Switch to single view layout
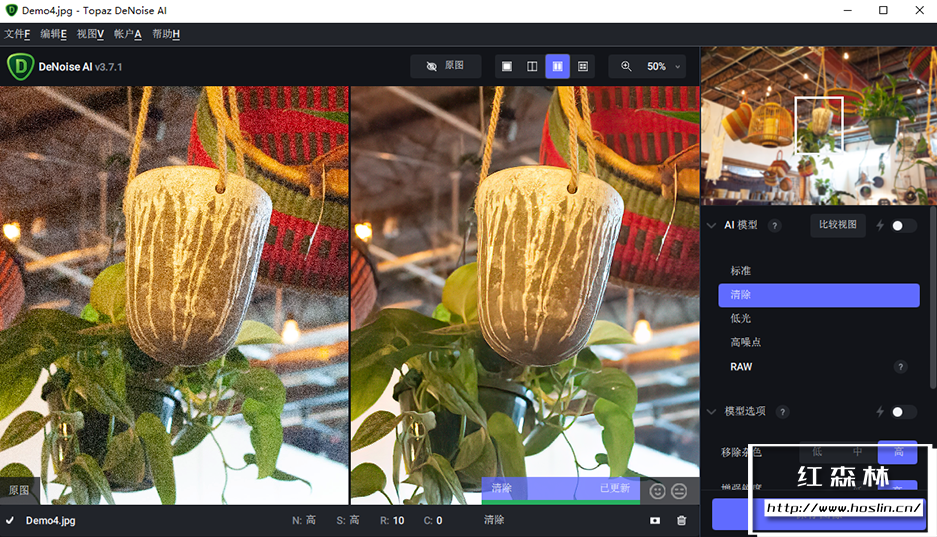The image size is (937, 537). (x=507, y=66)
